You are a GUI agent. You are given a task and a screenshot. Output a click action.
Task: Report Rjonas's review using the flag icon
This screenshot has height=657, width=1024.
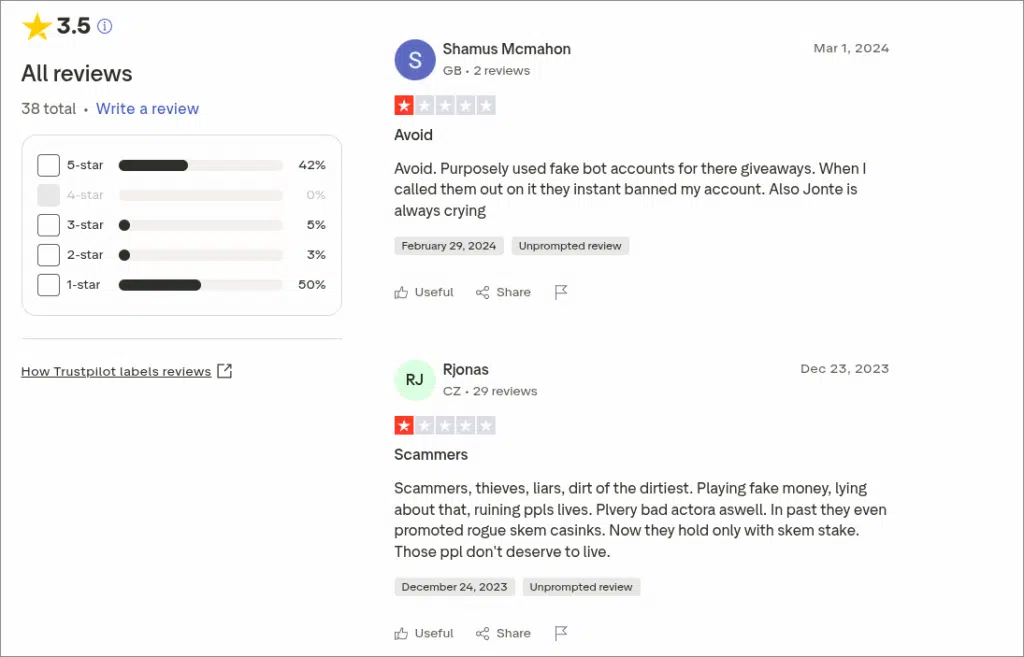[561, 632]
